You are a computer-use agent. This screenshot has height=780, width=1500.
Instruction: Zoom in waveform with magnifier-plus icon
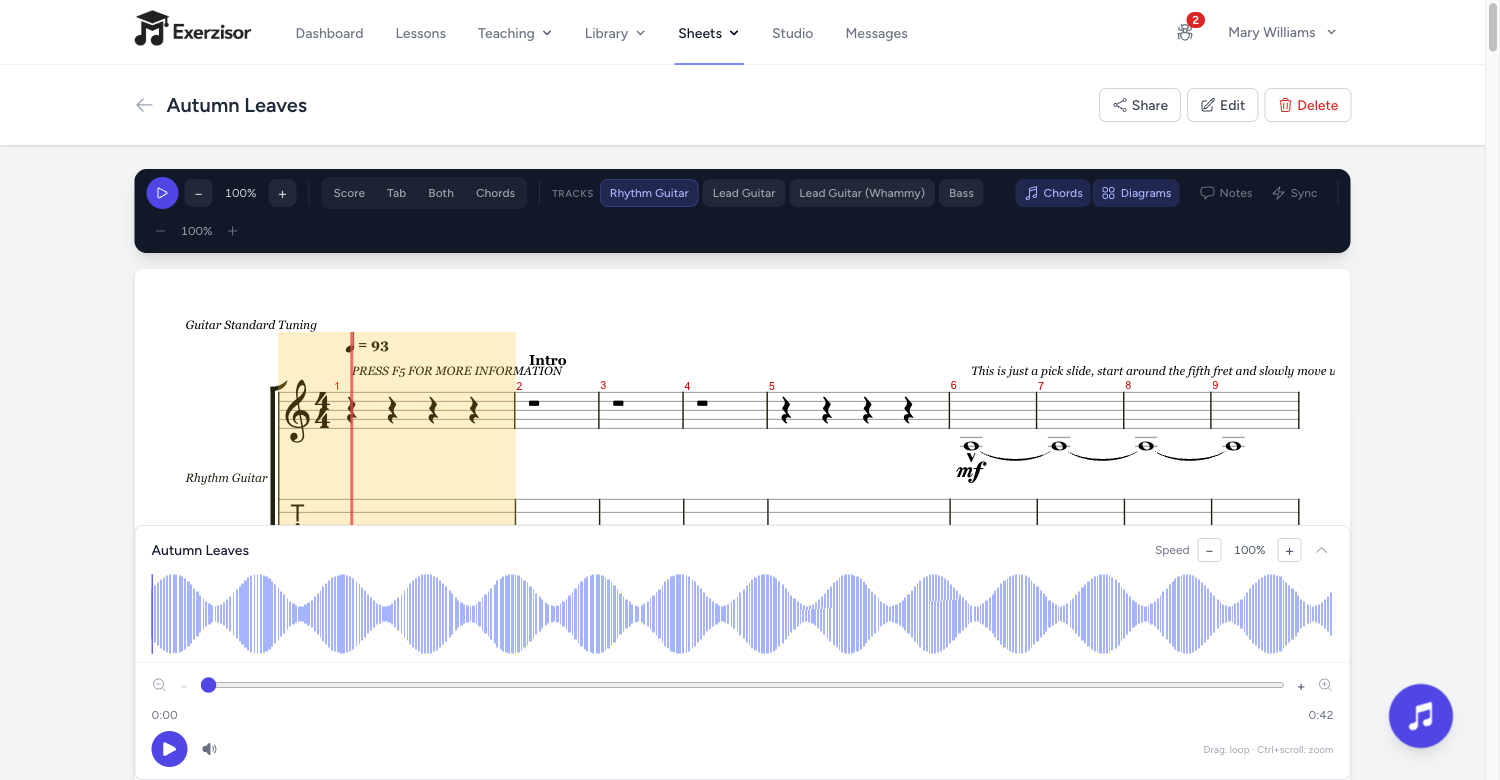(1325, 685)
